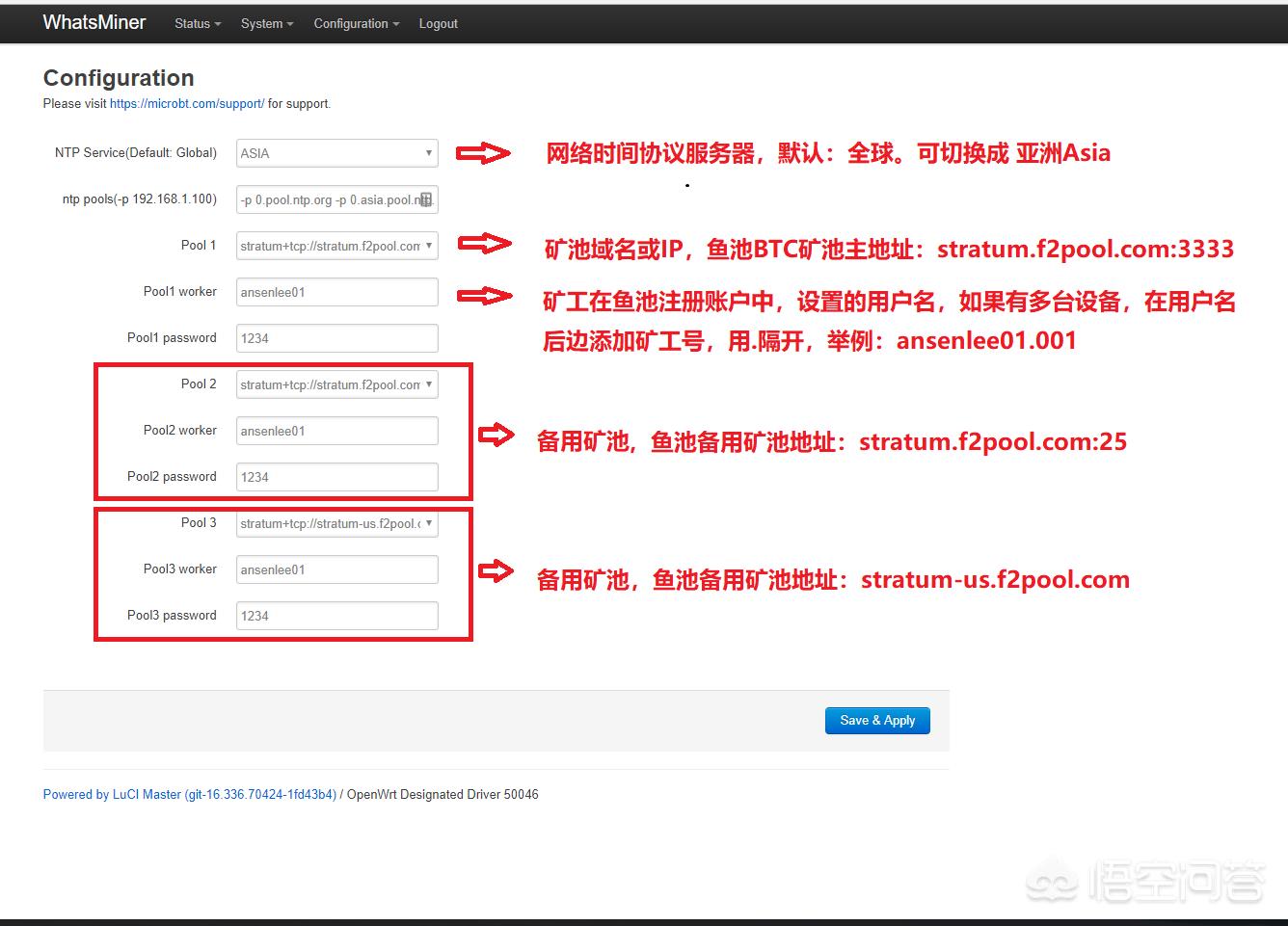Select the Pool2 password field
1288x926 pixels.
click(336, 477)
